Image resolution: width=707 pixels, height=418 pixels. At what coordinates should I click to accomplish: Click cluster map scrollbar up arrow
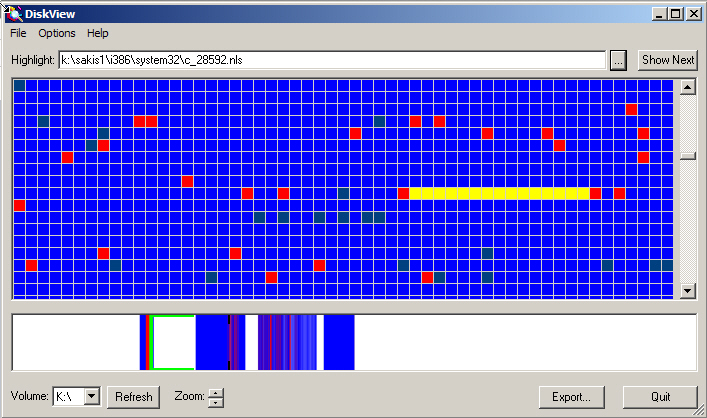click(687, 87)
